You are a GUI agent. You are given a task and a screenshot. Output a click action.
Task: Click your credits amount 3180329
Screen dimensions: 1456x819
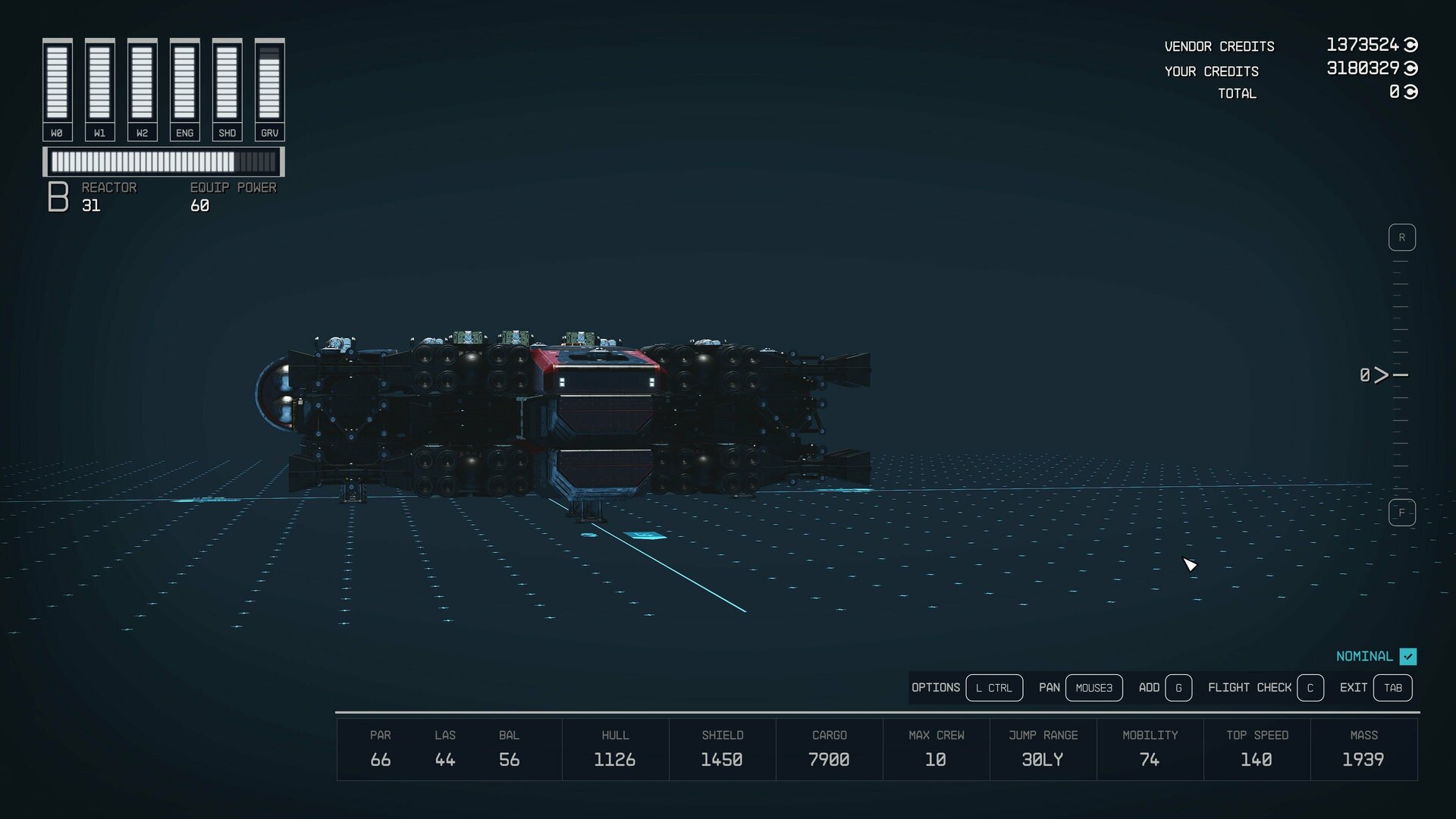(1362, 68)
